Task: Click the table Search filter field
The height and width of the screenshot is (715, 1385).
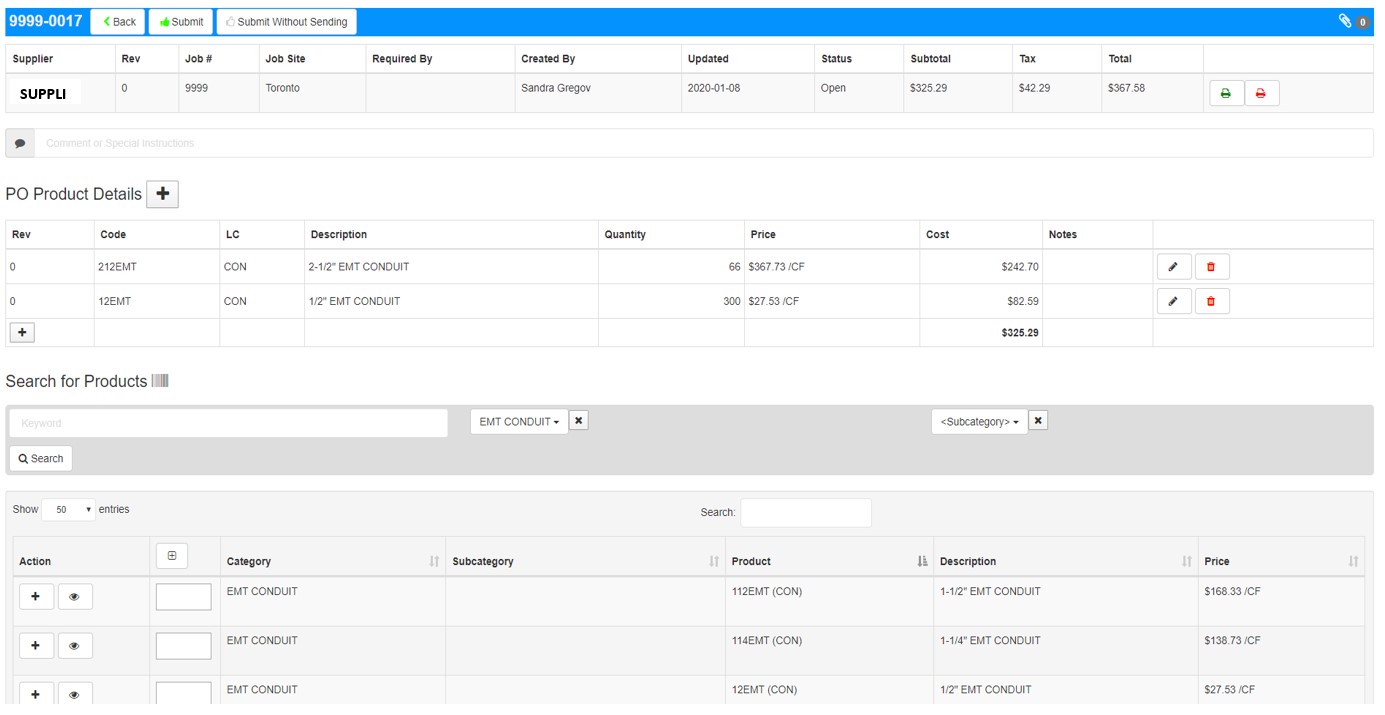Action: (806, 512)
